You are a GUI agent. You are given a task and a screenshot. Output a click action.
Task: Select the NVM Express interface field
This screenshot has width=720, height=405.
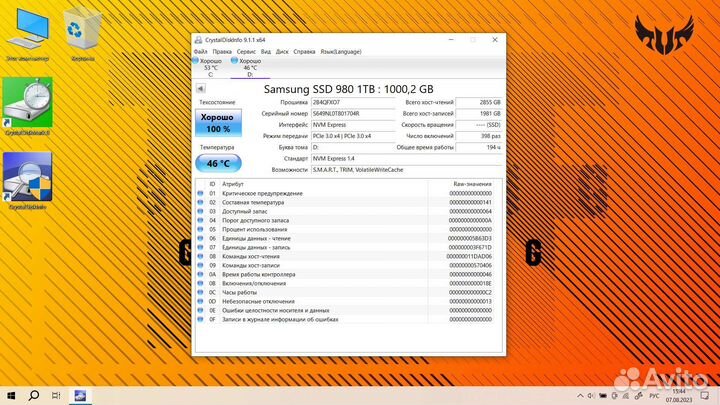[353, 125]
